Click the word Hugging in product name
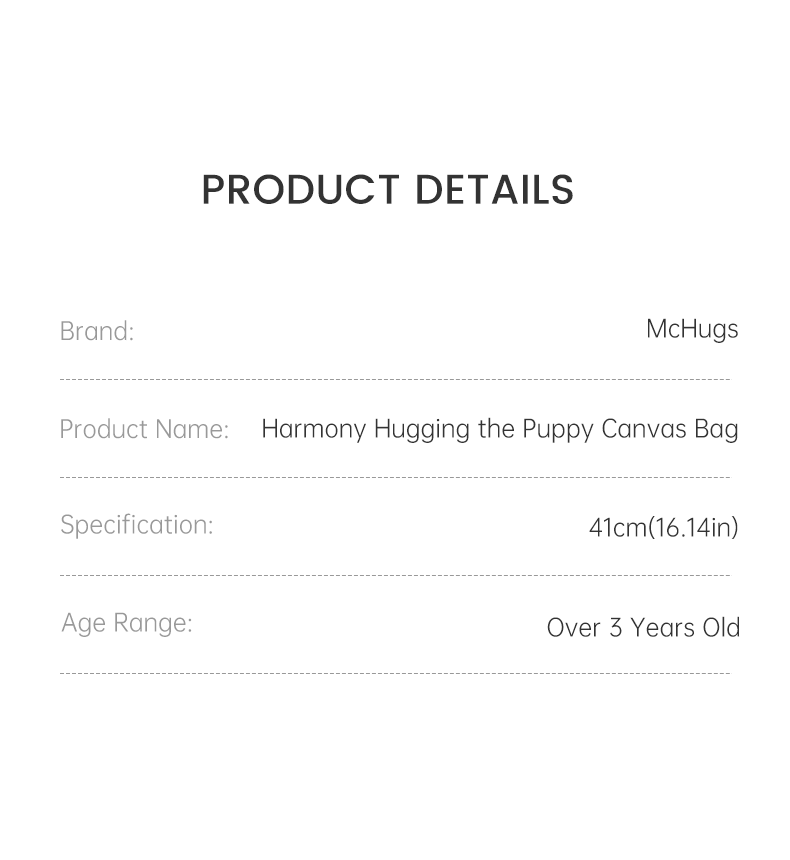This screenshot has width=790, height=860. click(421, 429)
